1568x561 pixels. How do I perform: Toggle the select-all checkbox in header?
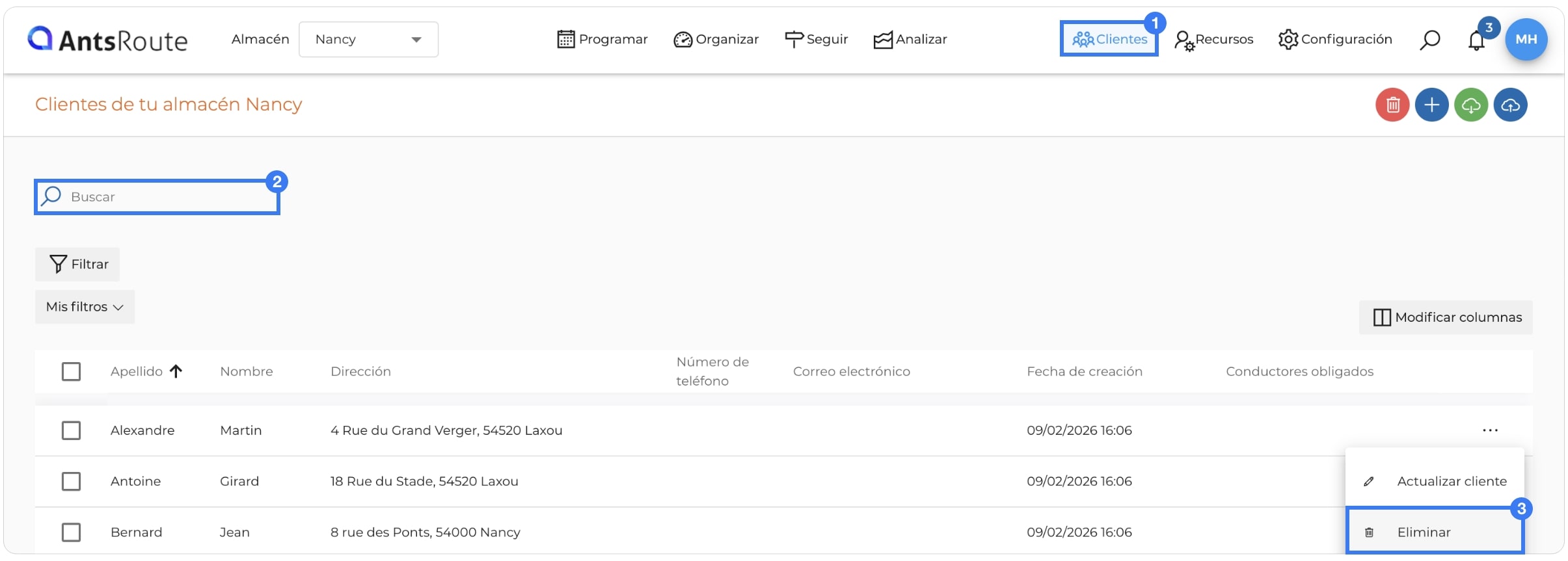point(71,371)
